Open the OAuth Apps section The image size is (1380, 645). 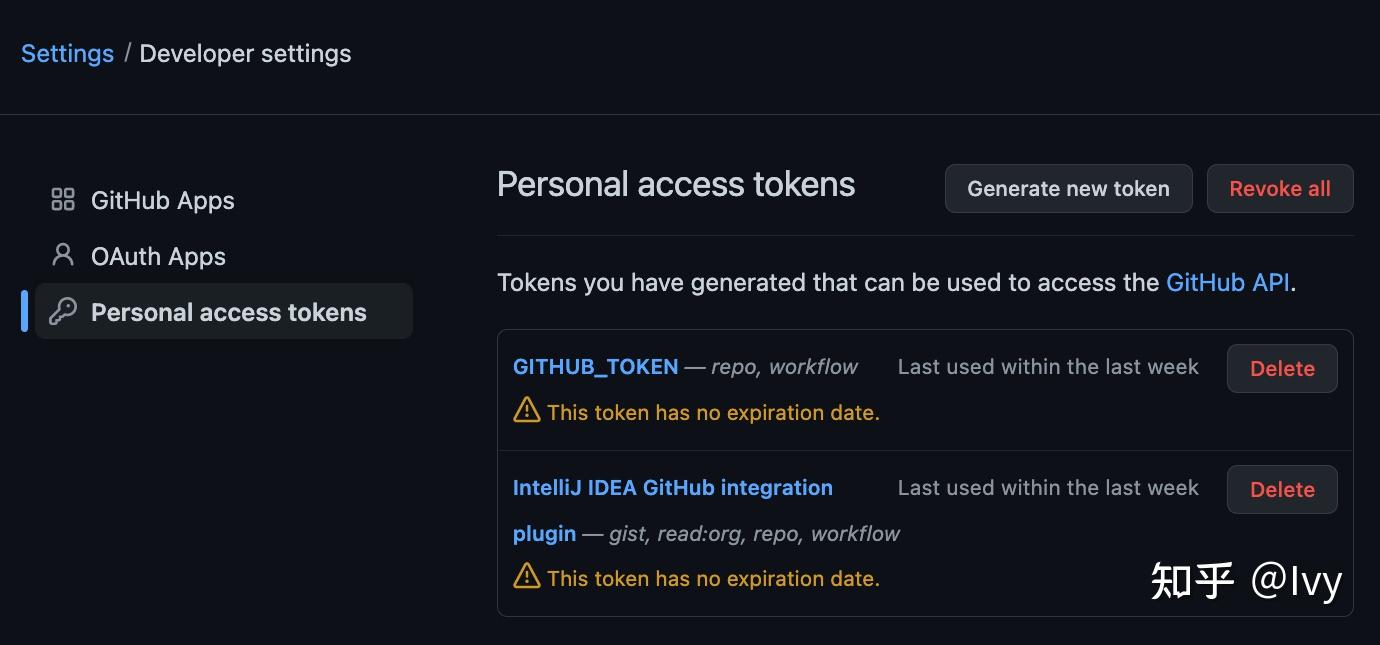(158, 256)
